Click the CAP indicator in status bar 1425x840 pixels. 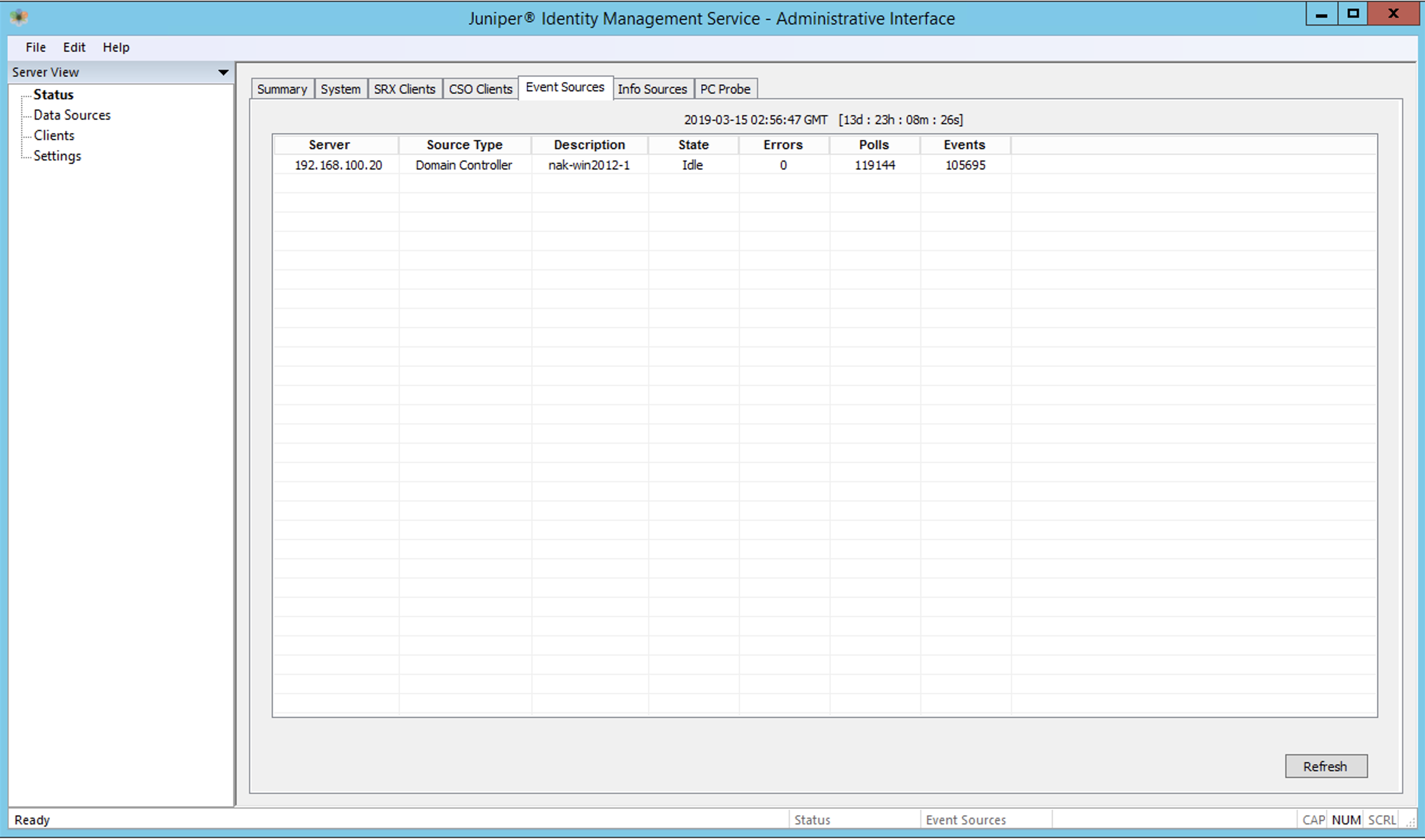pyautogui.click(x=1313, y=820)
